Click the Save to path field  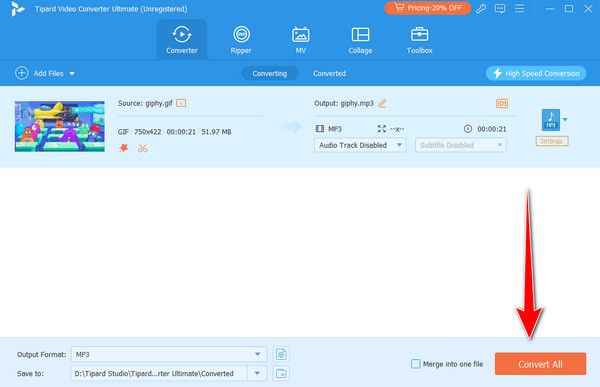click(x=159, y=373)
